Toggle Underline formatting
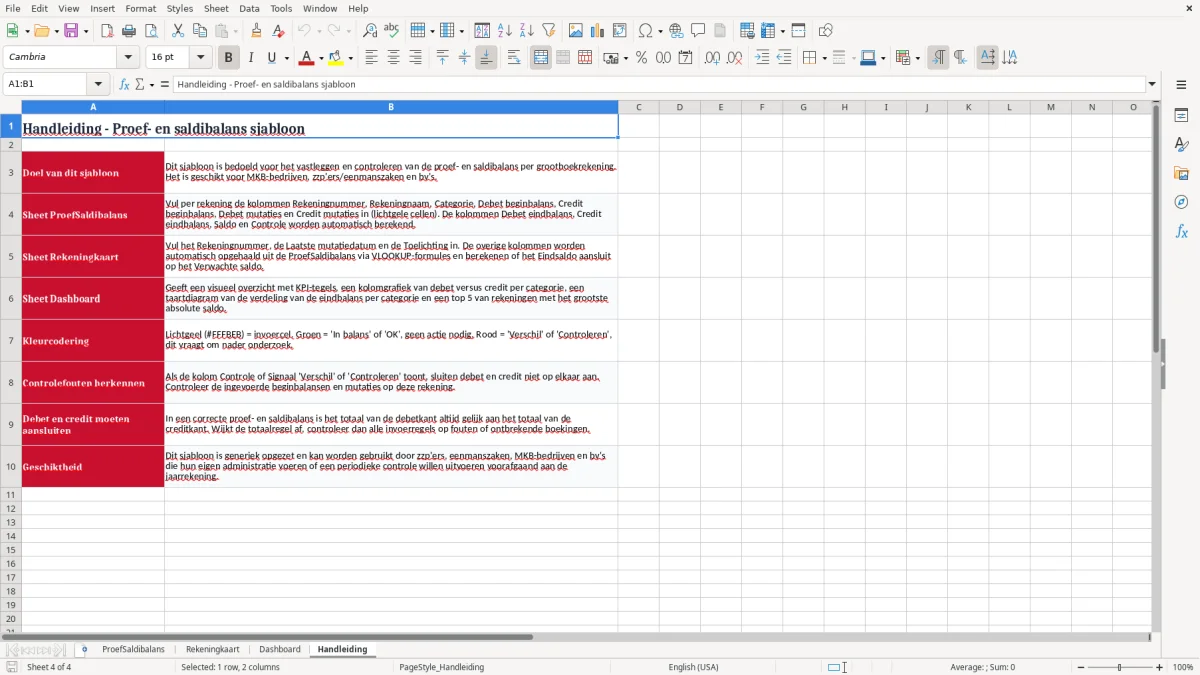 [271, 58]
